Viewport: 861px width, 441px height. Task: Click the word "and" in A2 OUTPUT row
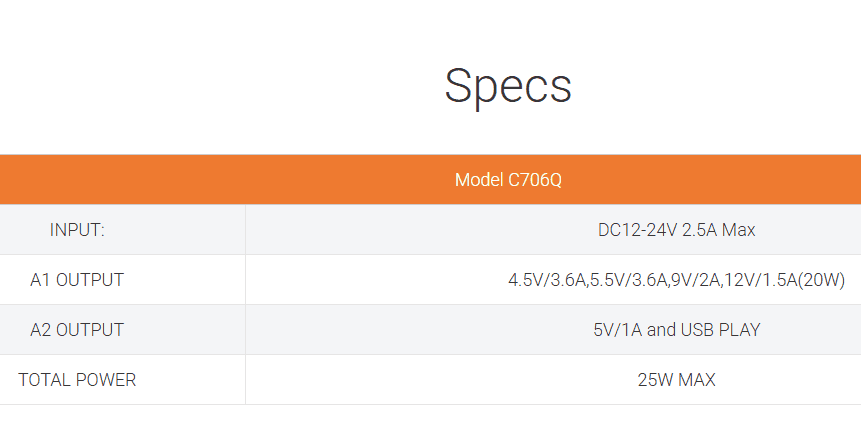[662, 330]
